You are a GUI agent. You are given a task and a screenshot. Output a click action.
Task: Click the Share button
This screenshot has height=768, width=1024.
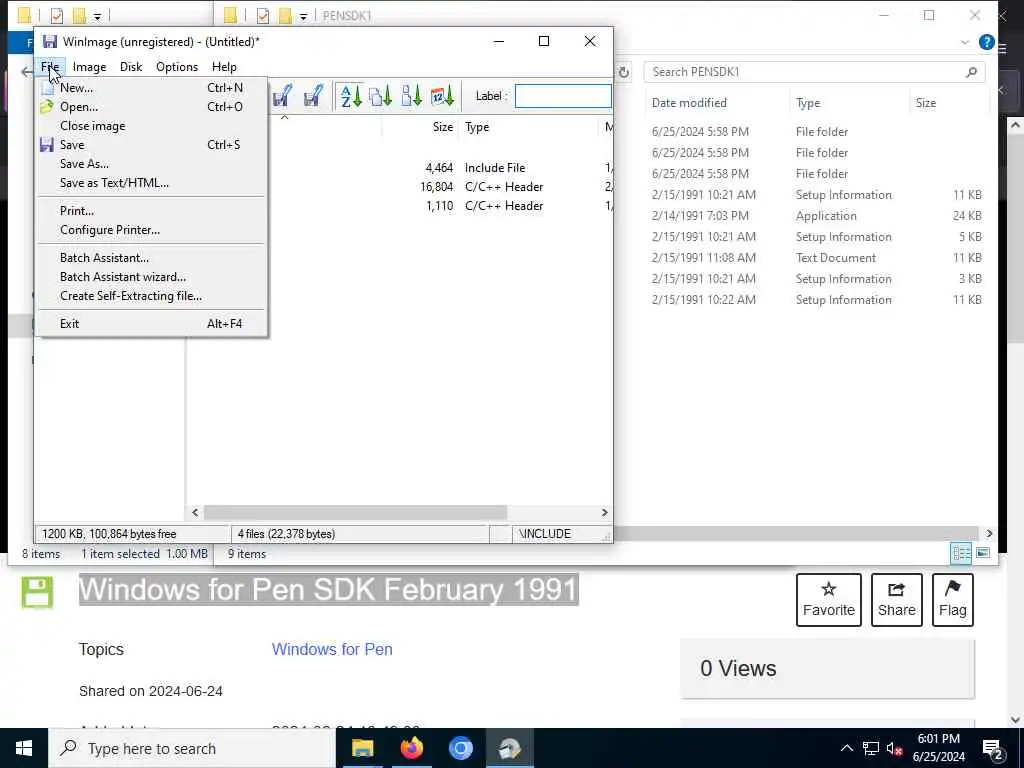point(897,600)
